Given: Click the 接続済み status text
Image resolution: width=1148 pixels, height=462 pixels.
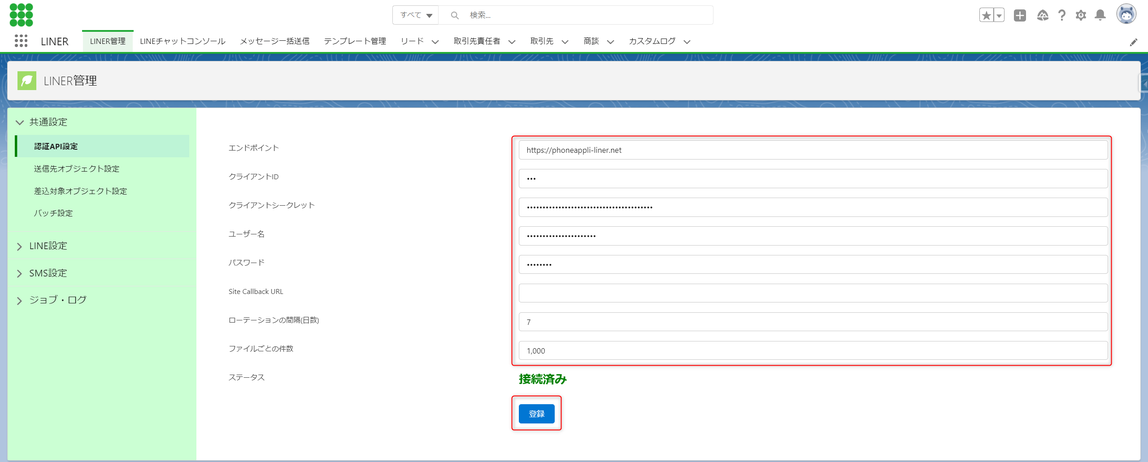Looking at the screenshot, I should (543, 379).
